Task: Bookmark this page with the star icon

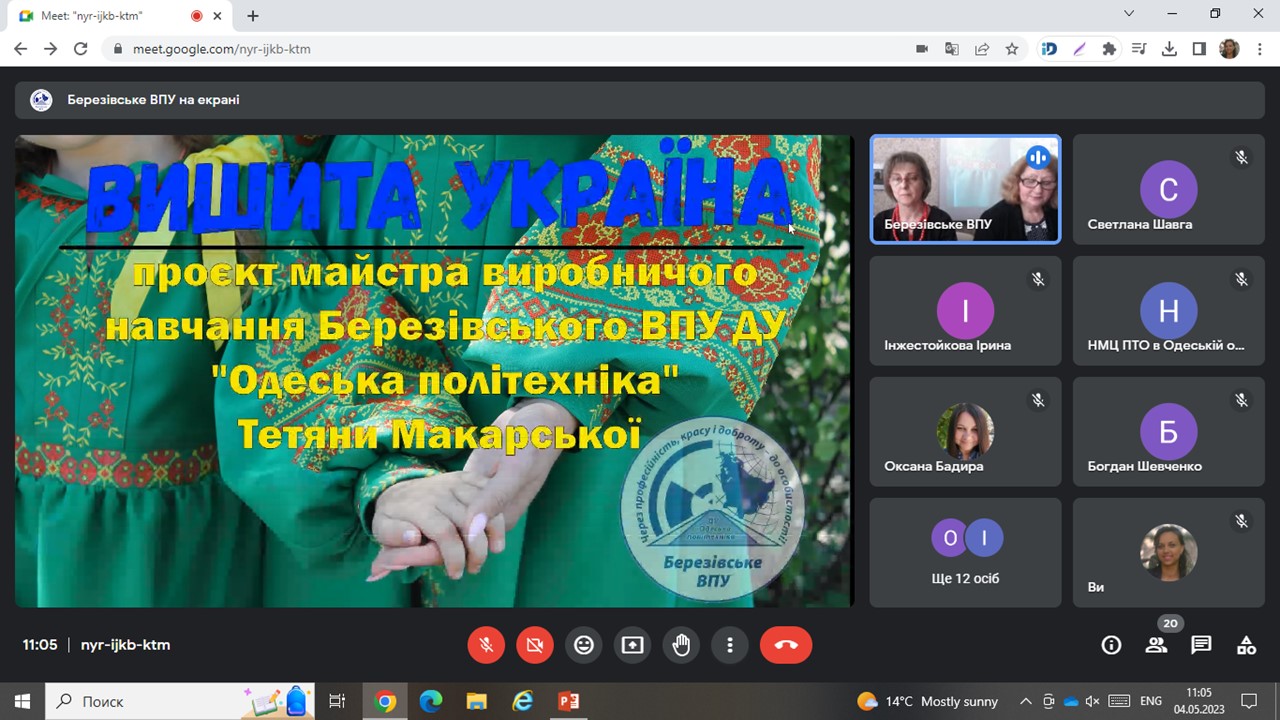Action: pyautogui.click(x=1012, y=49)
